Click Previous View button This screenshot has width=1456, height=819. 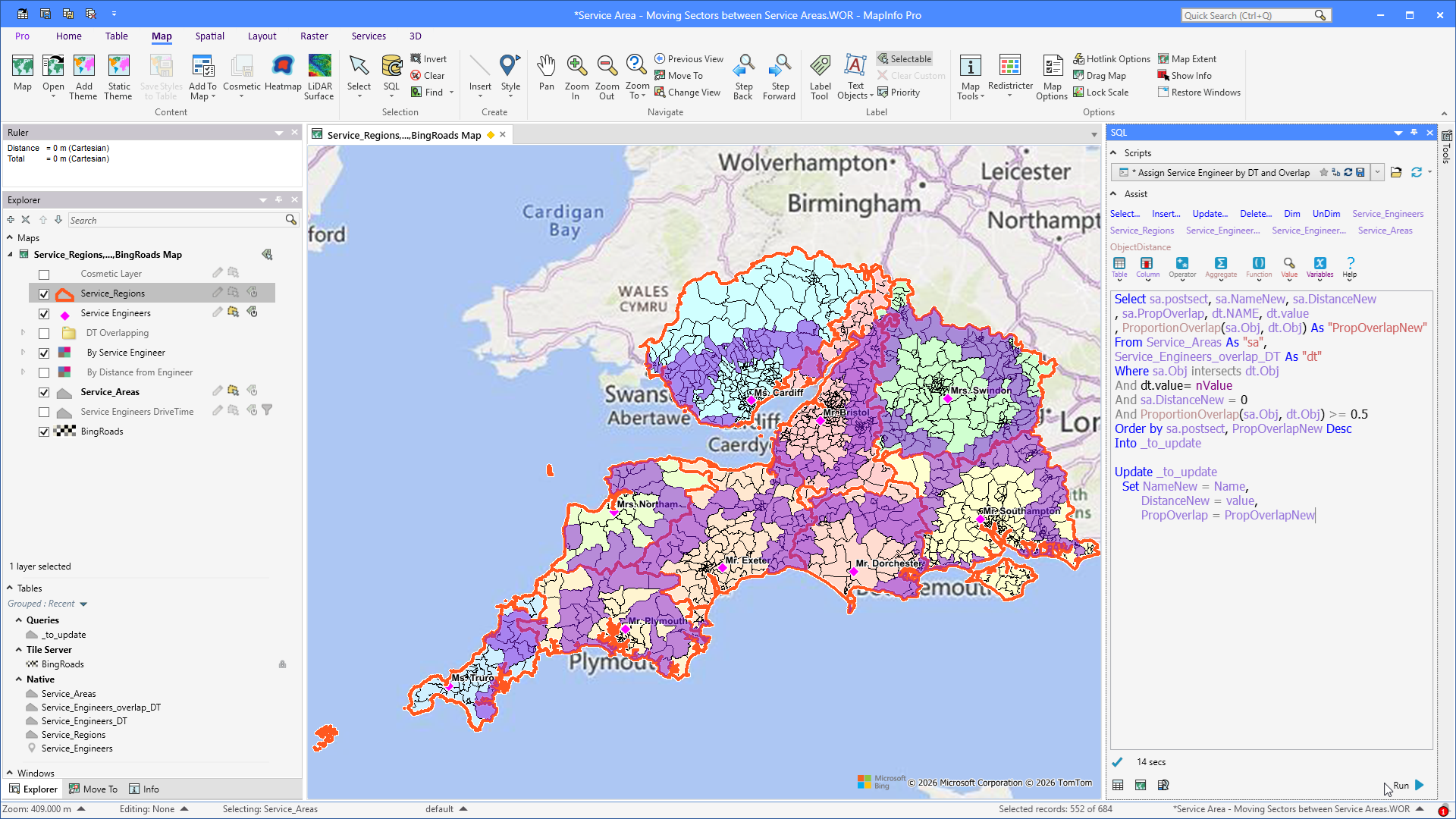tap(689, 59)
